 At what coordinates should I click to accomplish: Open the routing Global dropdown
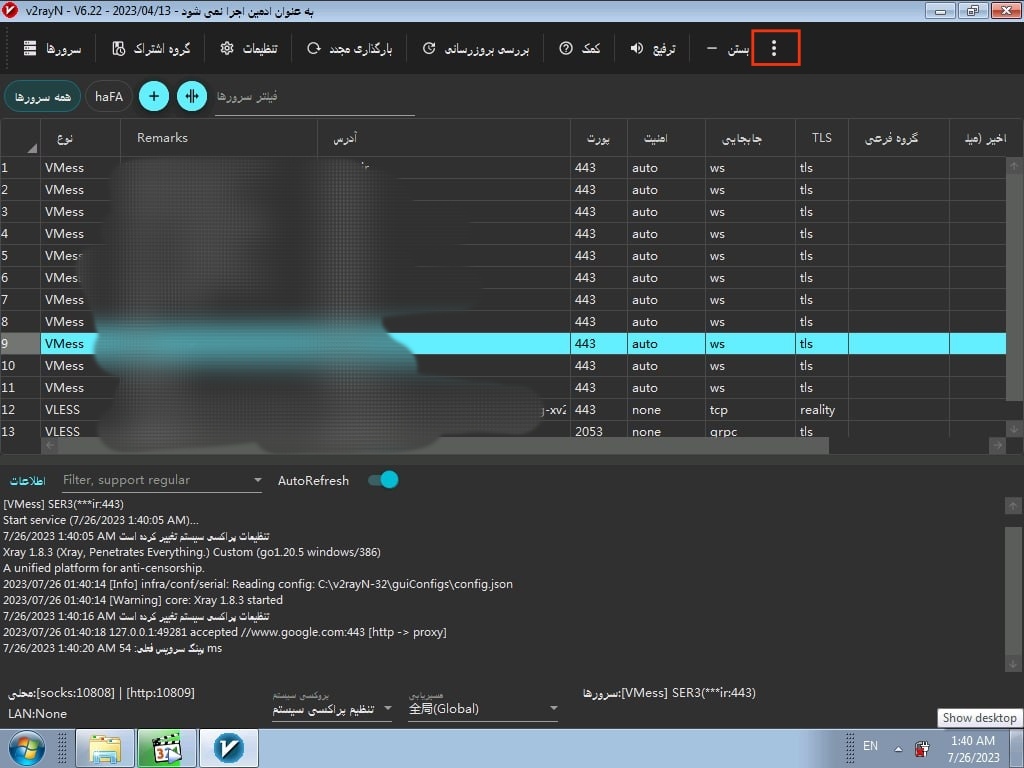click(x=553, y=709)
